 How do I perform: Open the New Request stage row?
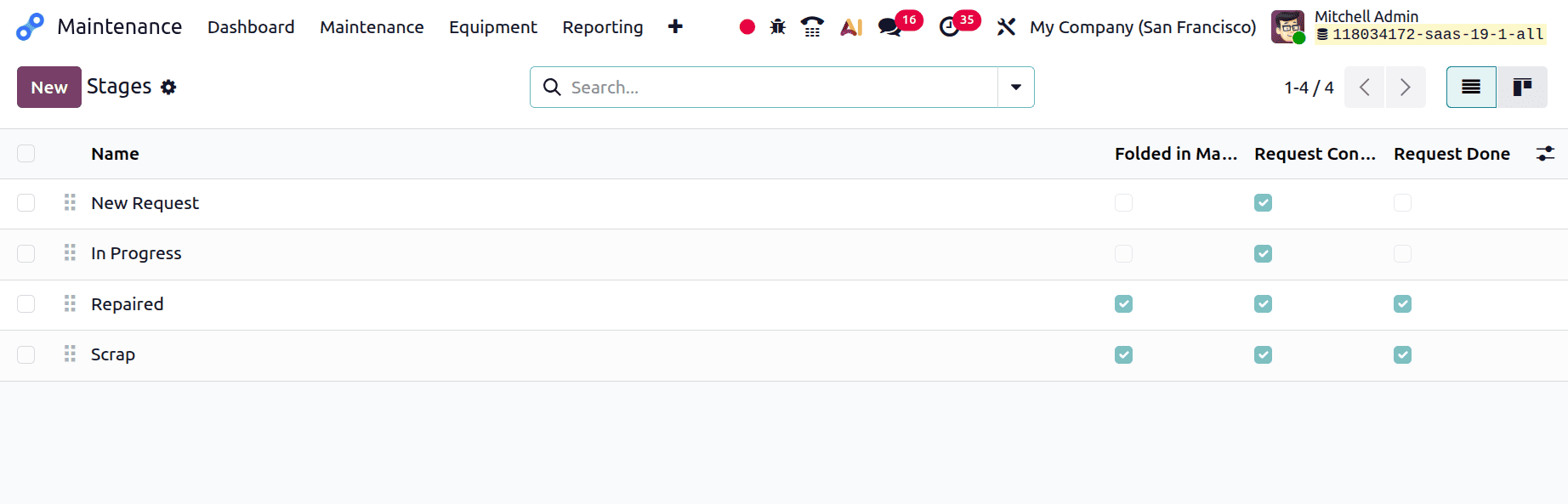point(784,203)
